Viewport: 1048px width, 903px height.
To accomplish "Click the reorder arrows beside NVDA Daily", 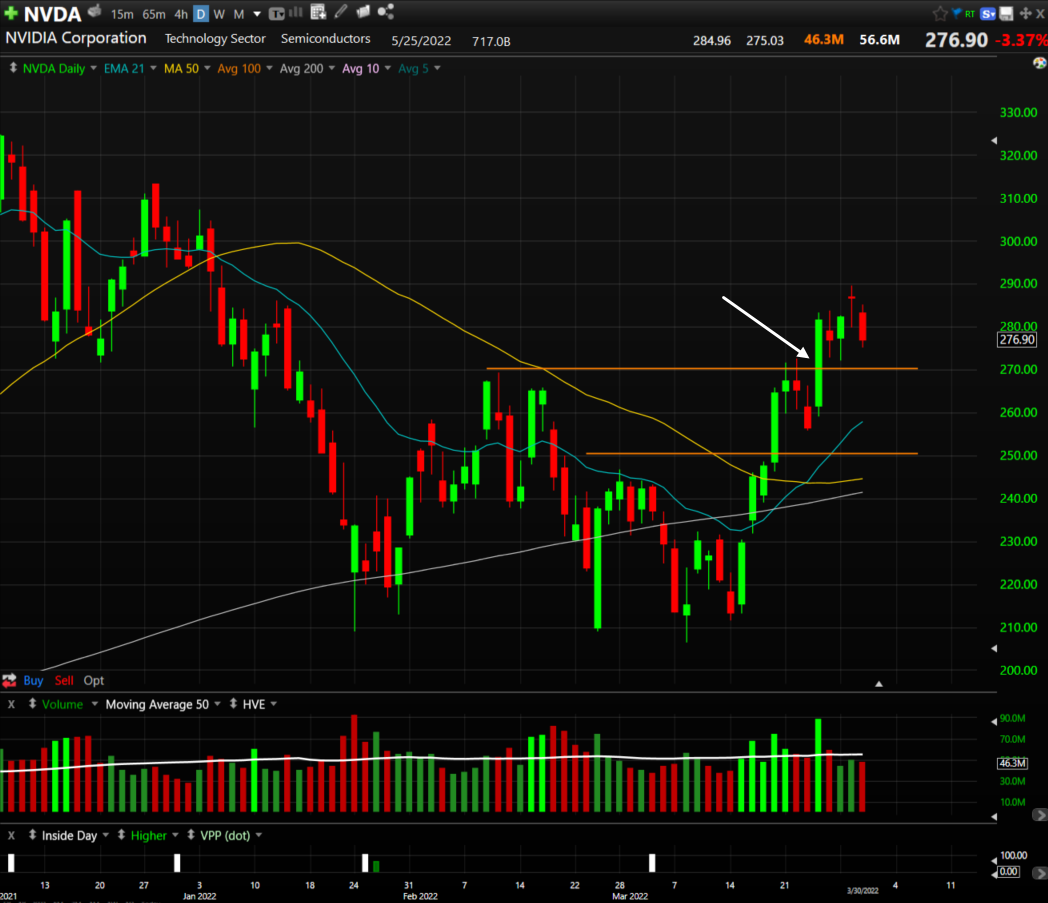I will pos(13,68).
